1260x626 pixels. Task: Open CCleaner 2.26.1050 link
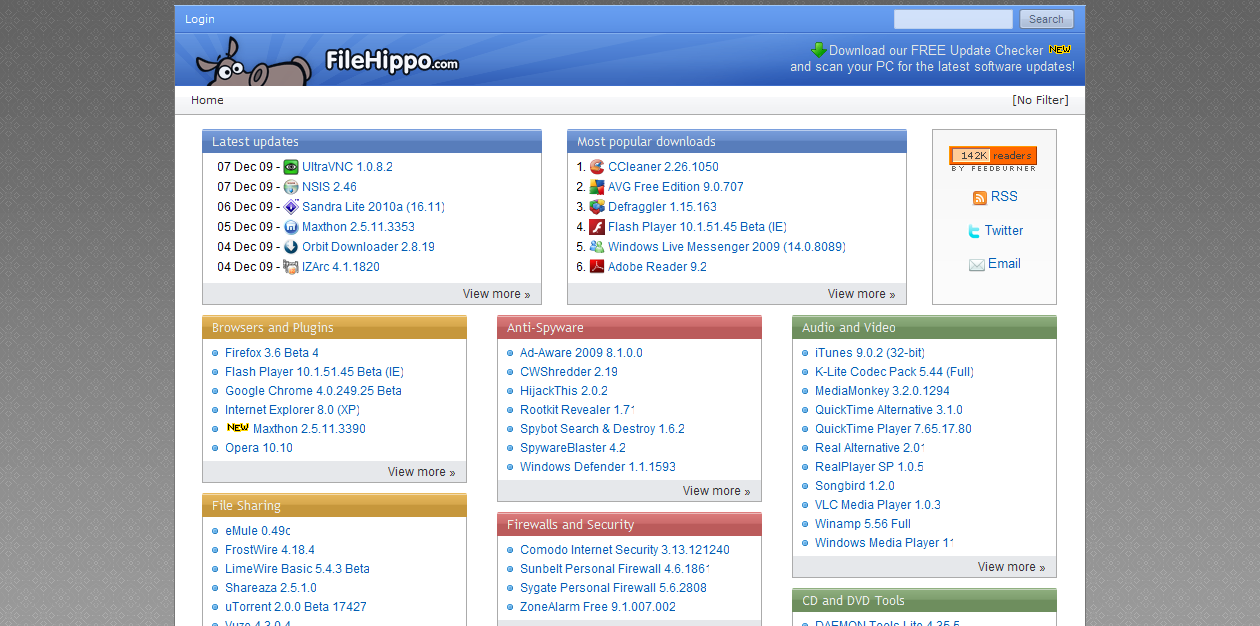click(x=663, y=167)
